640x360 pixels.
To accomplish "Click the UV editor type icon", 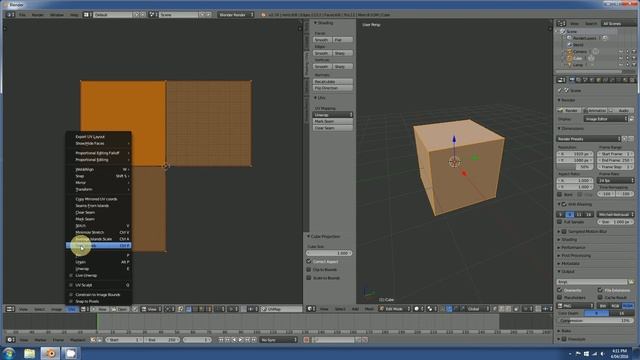I will click(10, 309).
